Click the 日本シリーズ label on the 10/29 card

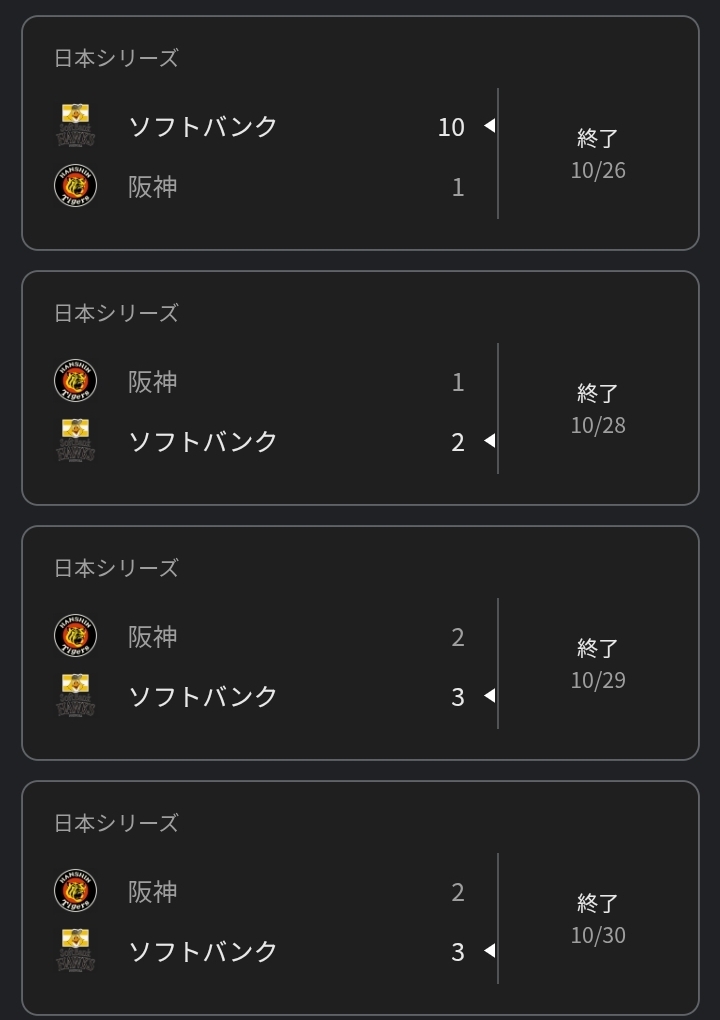coord(116,568)
